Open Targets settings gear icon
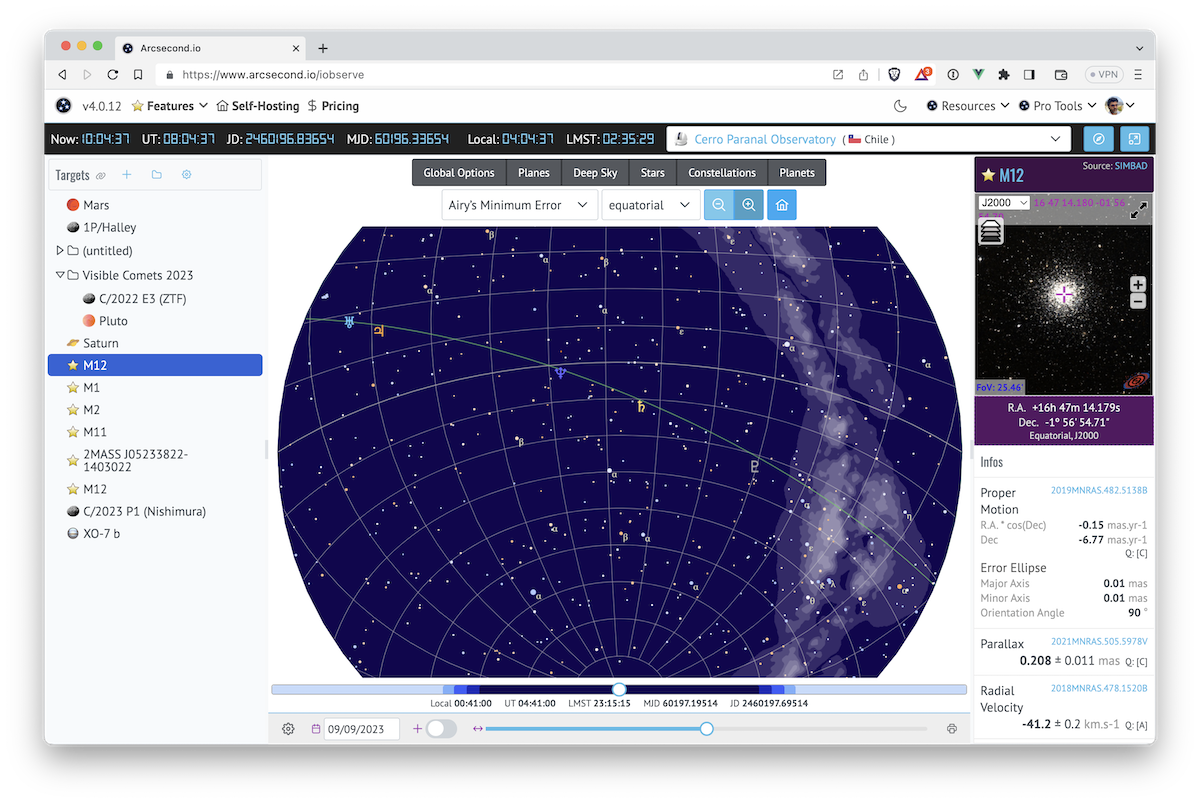This screenshot has height=803, width=1200. [186, 175]
